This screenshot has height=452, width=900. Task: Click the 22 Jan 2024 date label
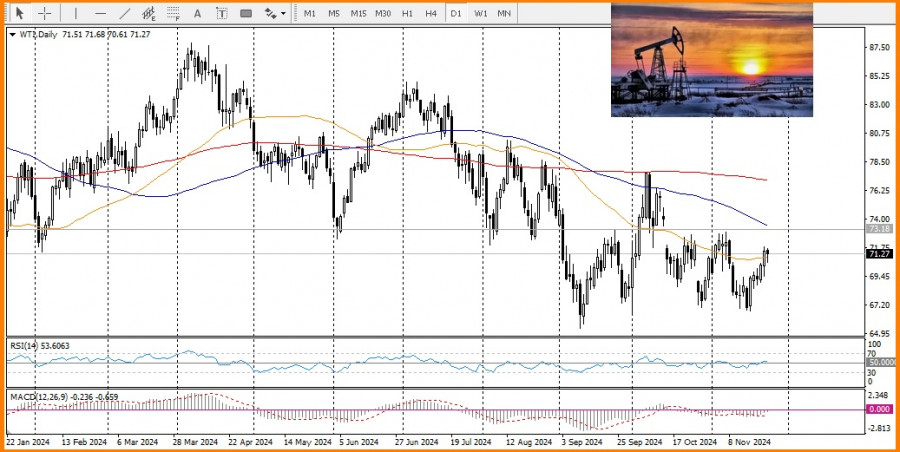pos(28,442)
